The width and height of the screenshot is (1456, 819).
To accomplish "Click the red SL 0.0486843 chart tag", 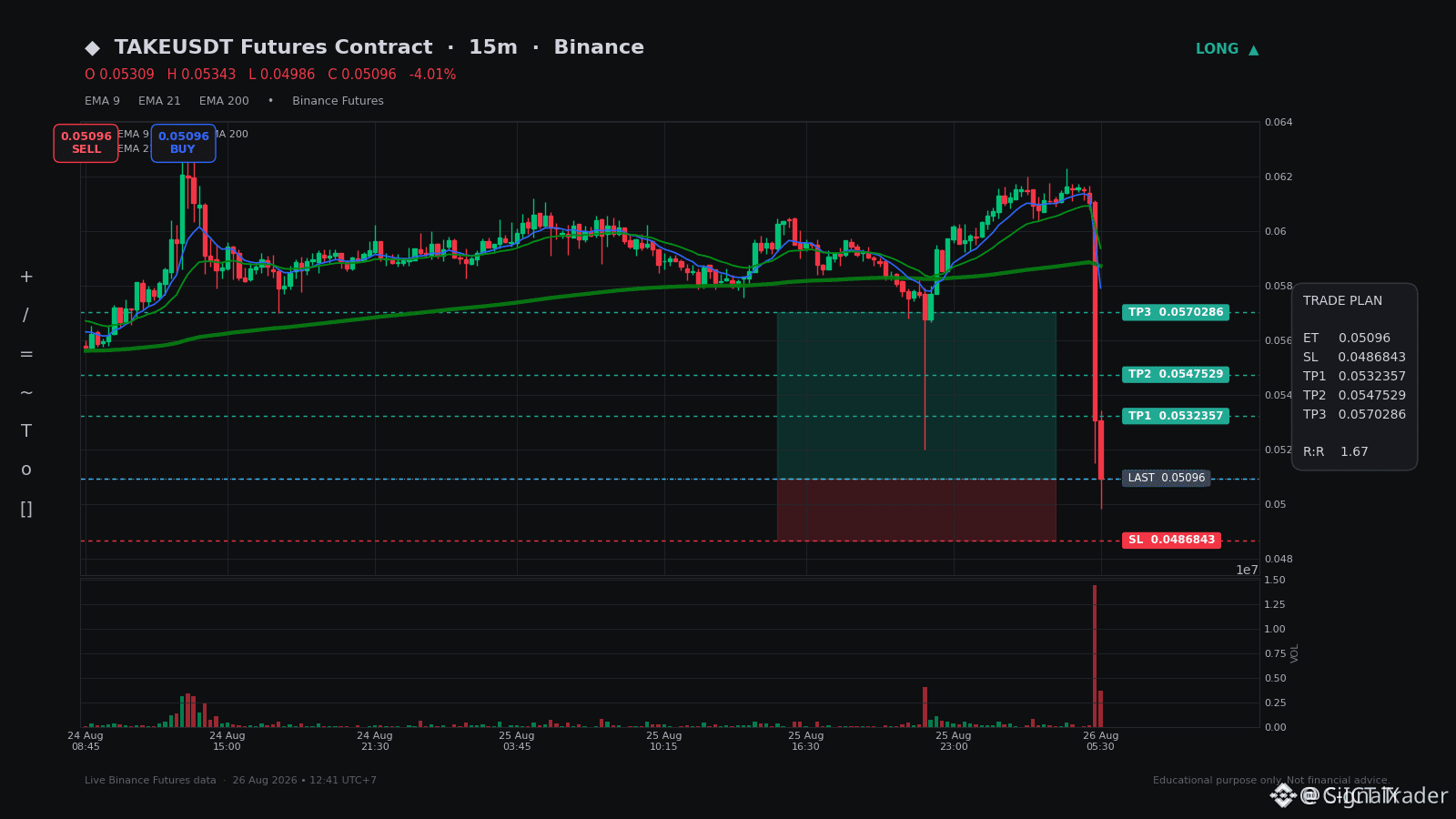I will click(x=1171, y=541).
